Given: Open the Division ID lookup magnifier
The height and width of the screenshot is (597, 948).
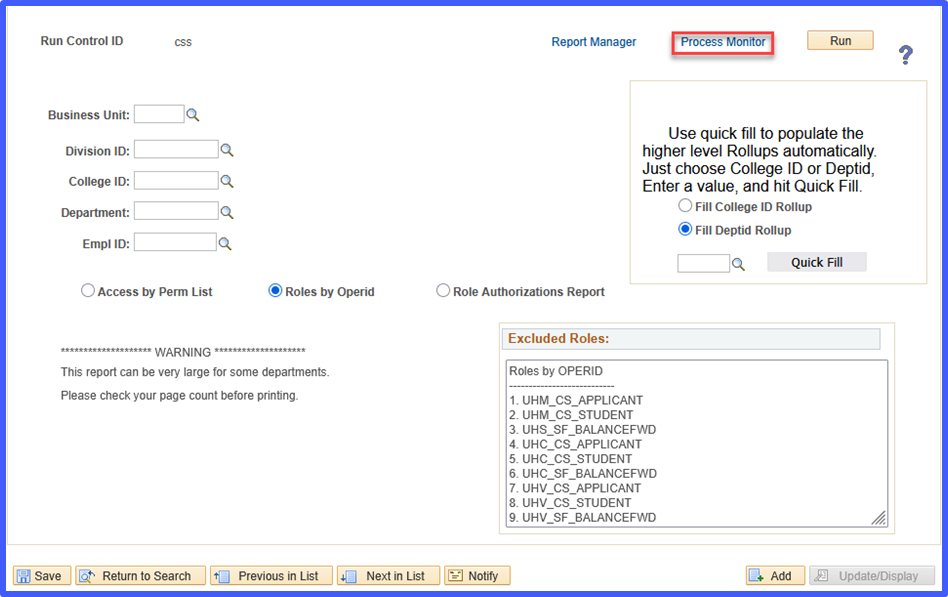Looking at the screenshot, I should 227,149.
